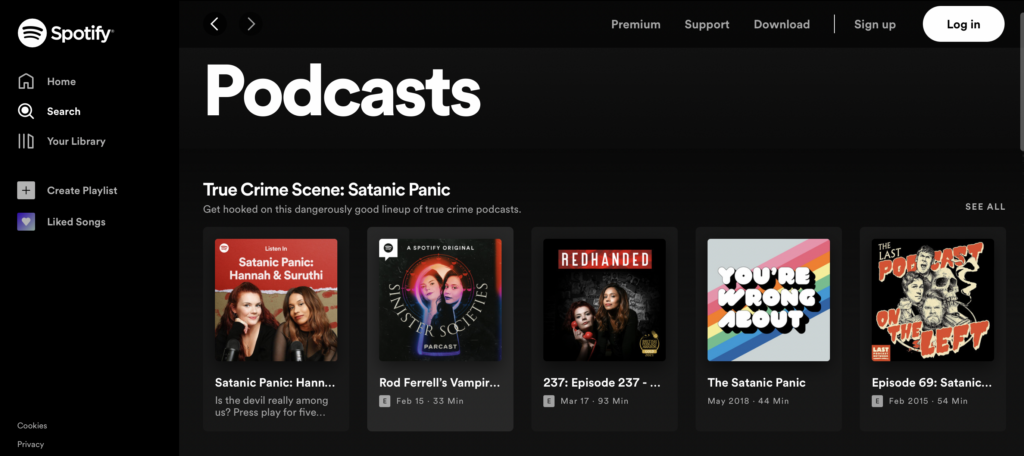The height and width of the screenshot is (456, 1024).
Task: Click the Your Library icon
Action: pyautogui.click(x=26, y=141)
